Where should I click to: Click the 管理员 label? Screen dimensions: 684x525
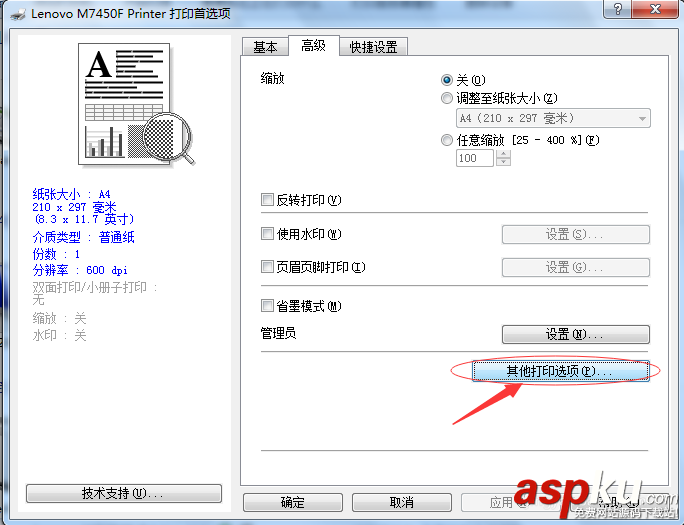(x=278, y=334)
